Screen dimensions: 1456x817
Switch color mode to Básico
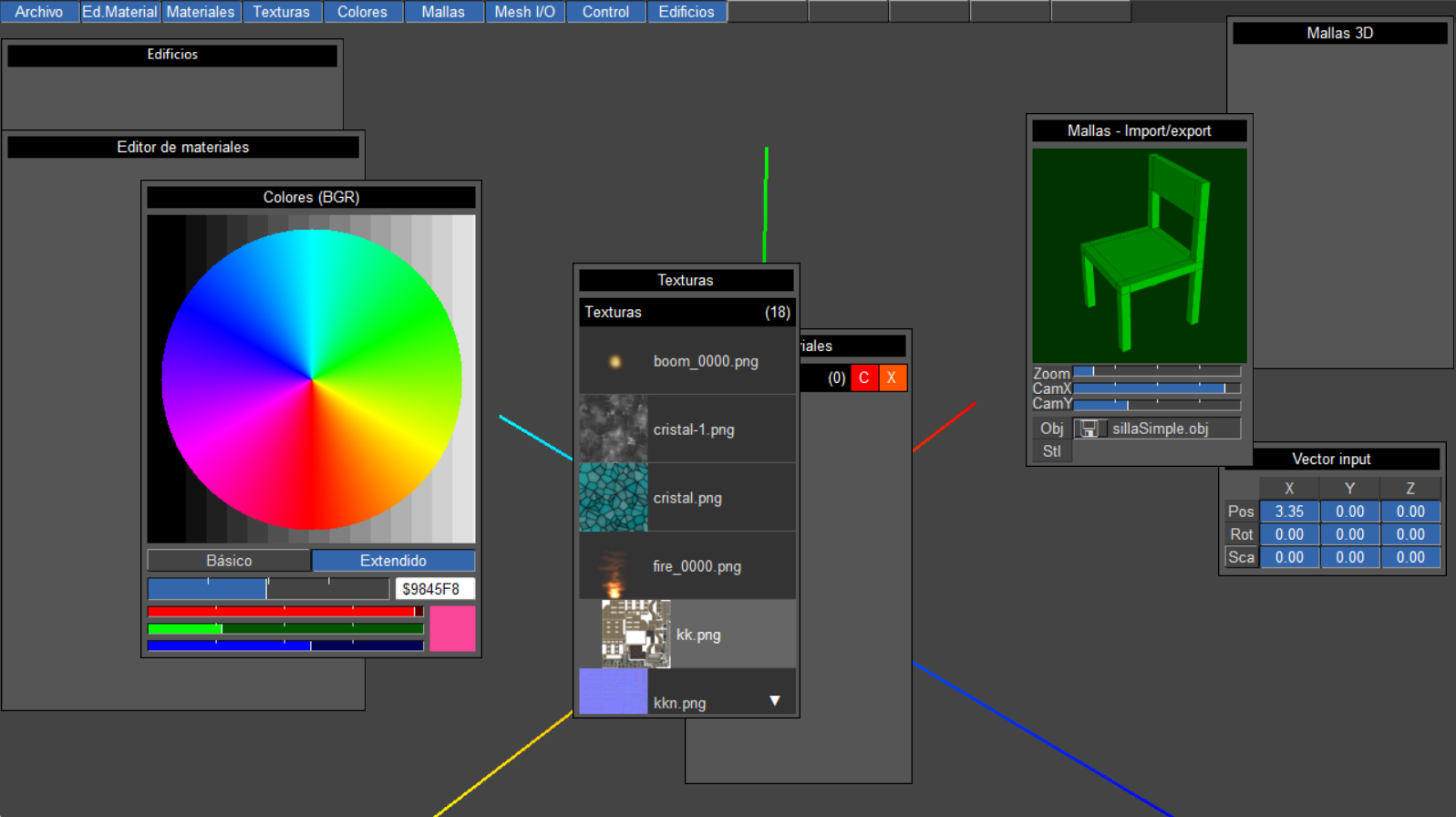(x=229, y=561)
